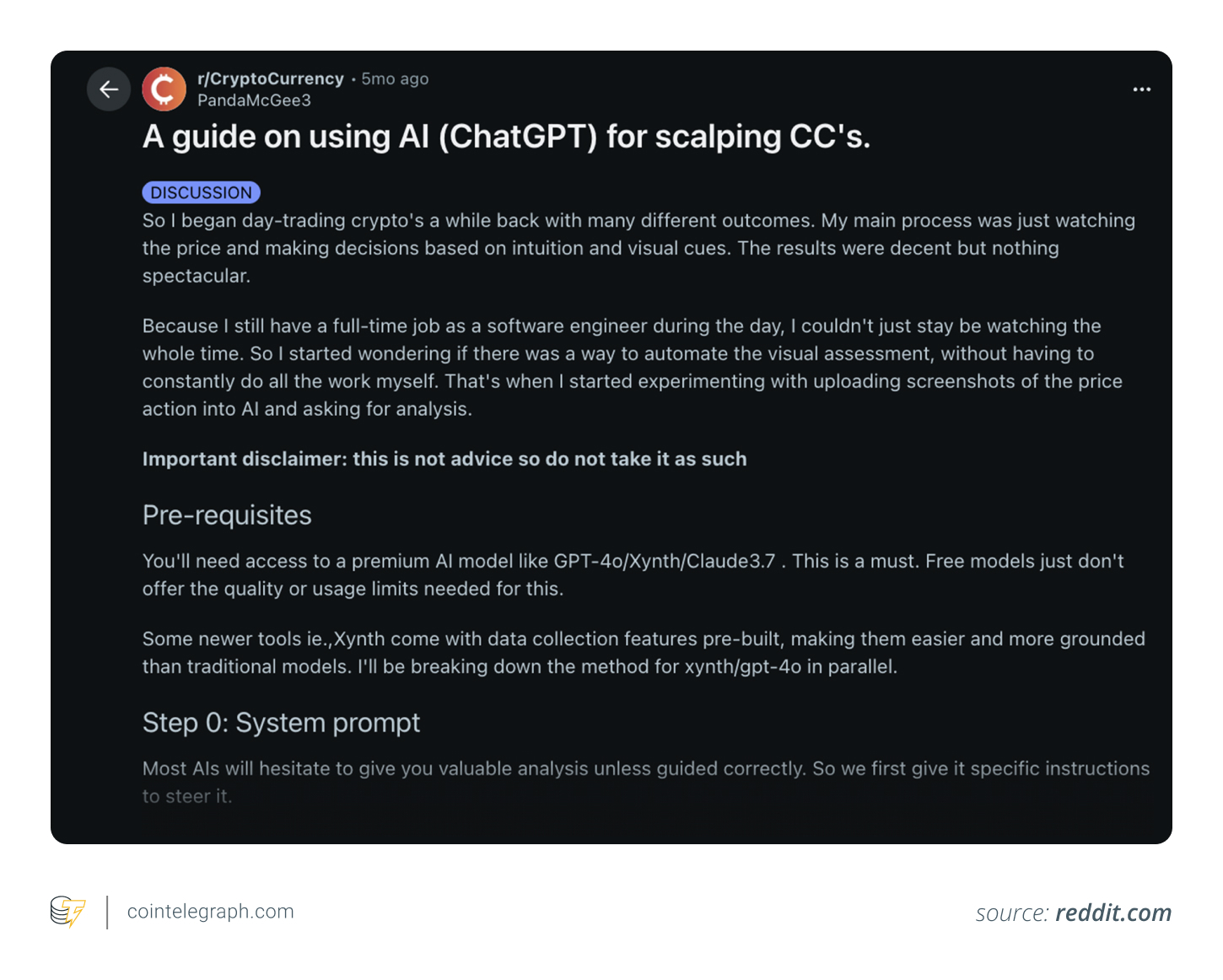Select the Step 0: System prompt heading
Screen dimensions: 1223x980
tap(281, 723)
